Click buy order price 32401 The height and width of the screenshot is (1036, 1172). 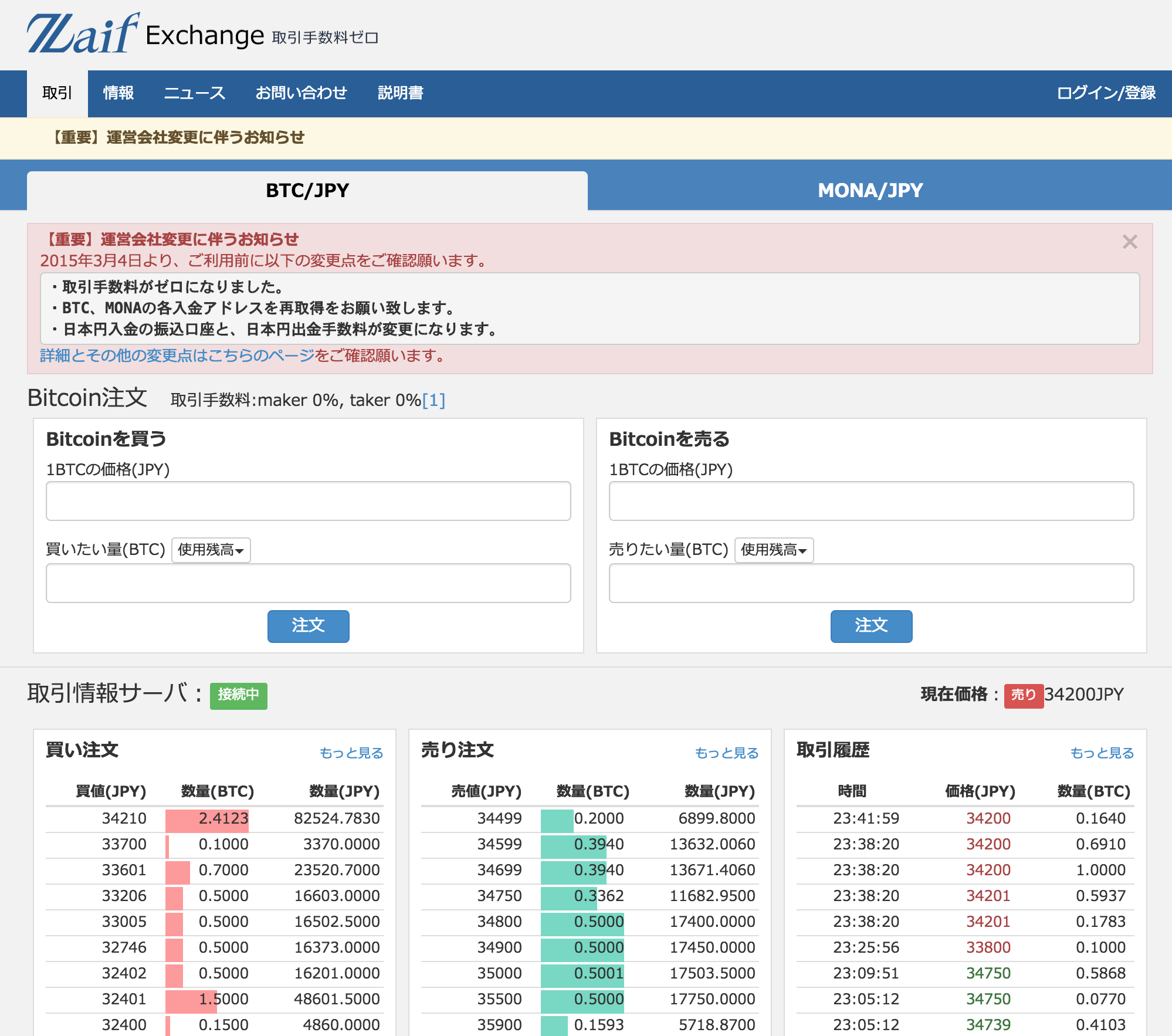124,999
